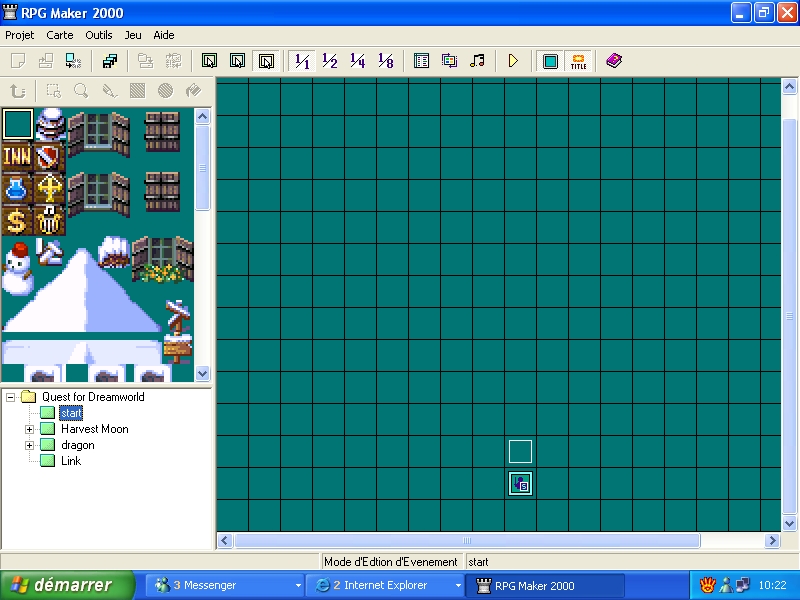The height and width of the screenshot is (600, 800).
Task: Click the Revert Map toolbar icon
Action: (173, 61)
